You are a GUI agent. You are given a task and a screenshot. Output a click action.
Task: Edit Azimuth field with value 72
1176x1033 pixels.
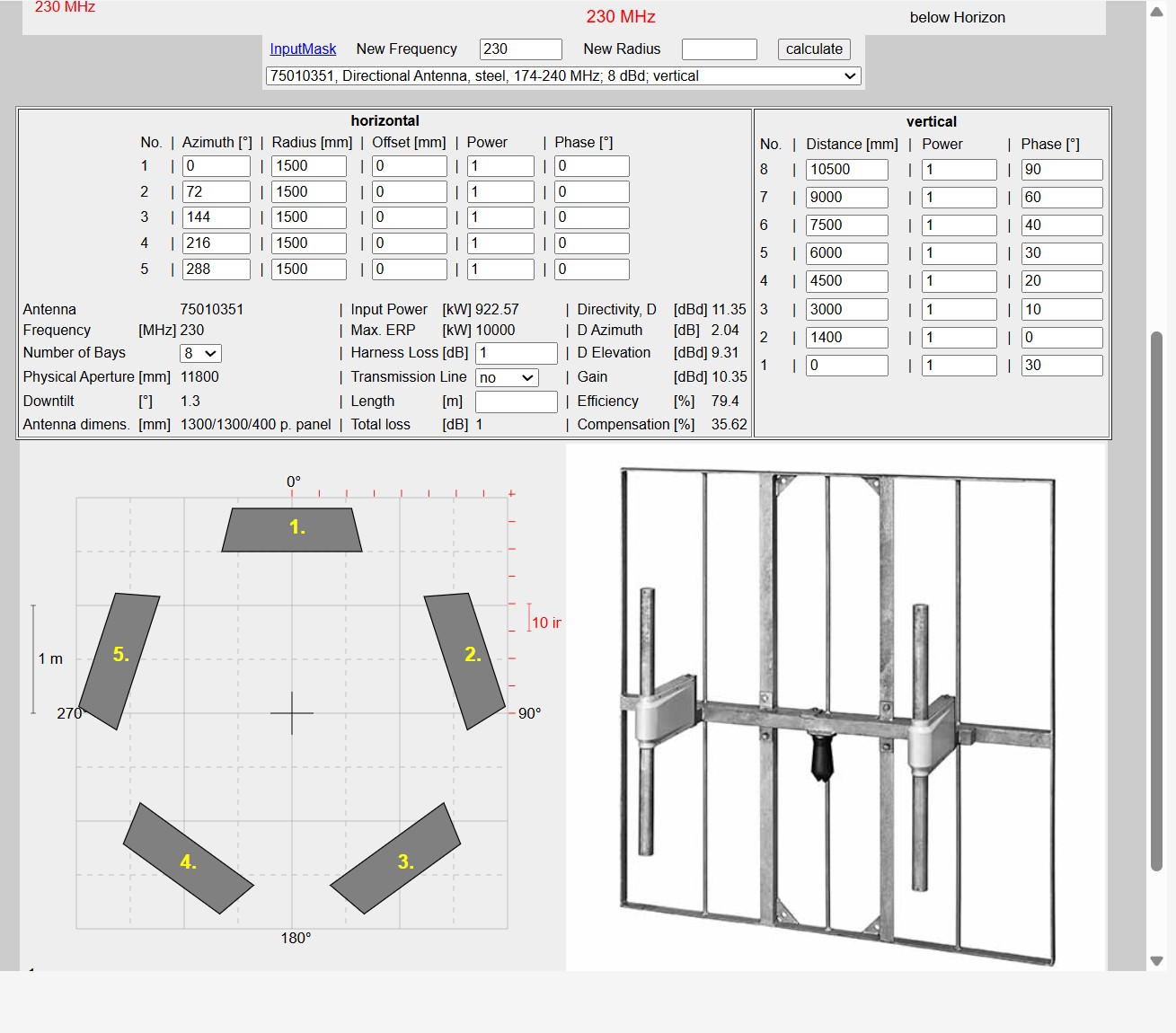coord(217,192)
